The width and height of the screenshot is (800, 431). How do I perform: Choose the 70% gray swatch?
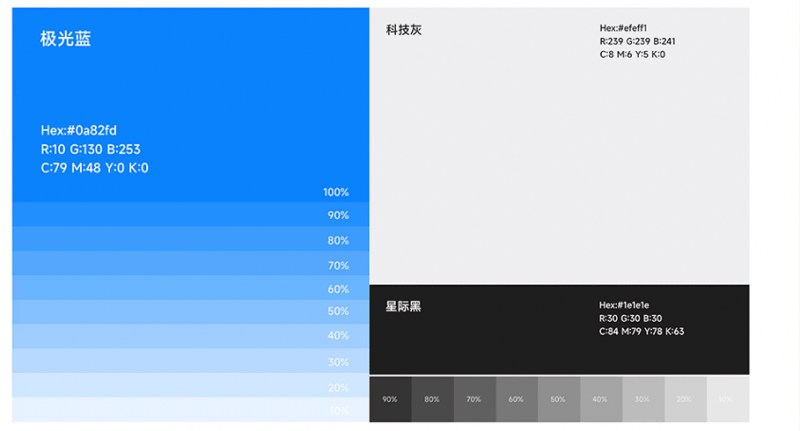474,399
